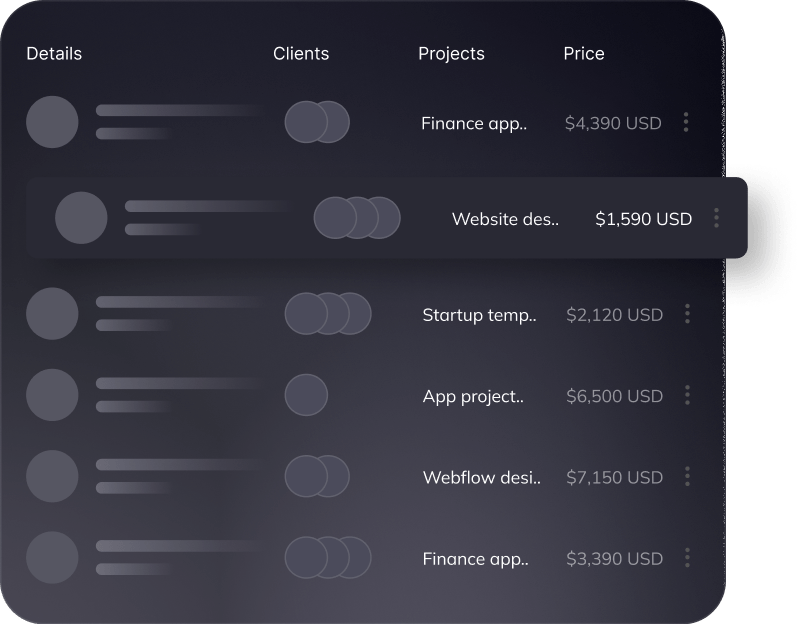
Task: Click the single client avatar in App project.. row
Action: (x=306, y=395)
